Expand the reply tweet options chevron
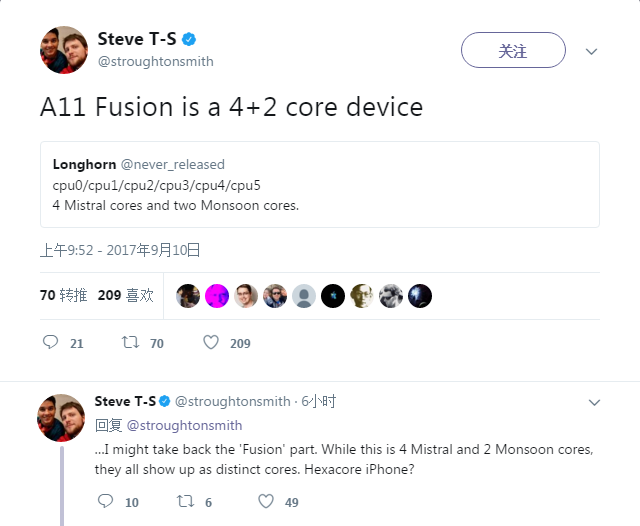The image size is (640, 526). click(x=594, y=402)
